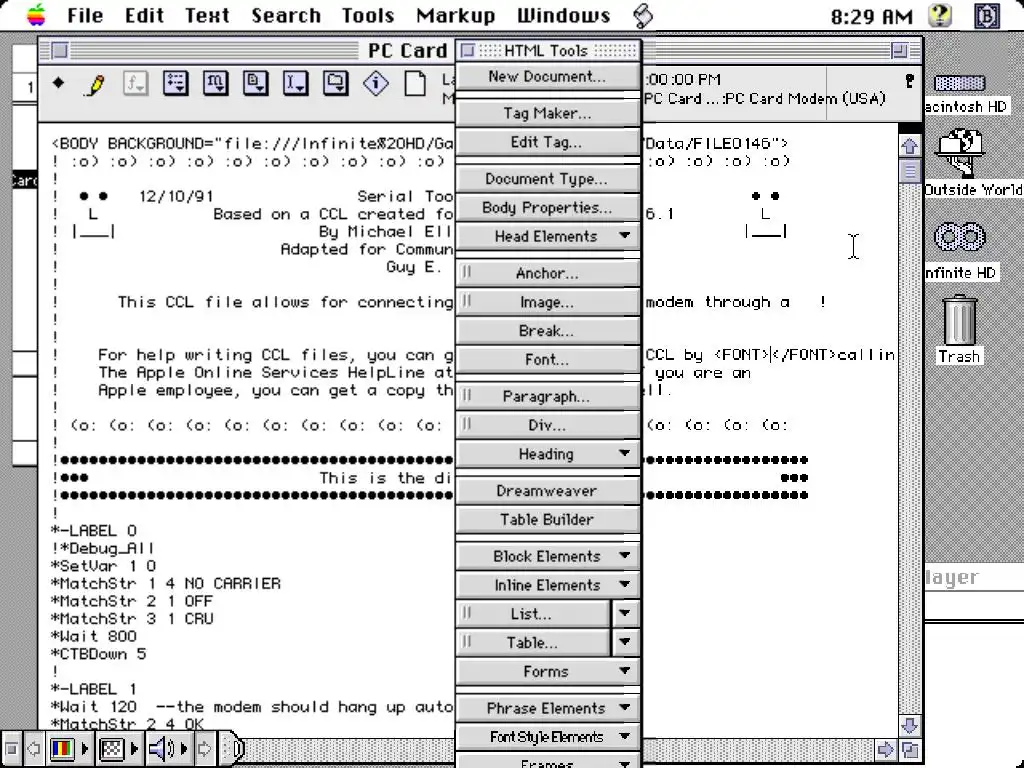Click the Tag Maker... button

547,113
